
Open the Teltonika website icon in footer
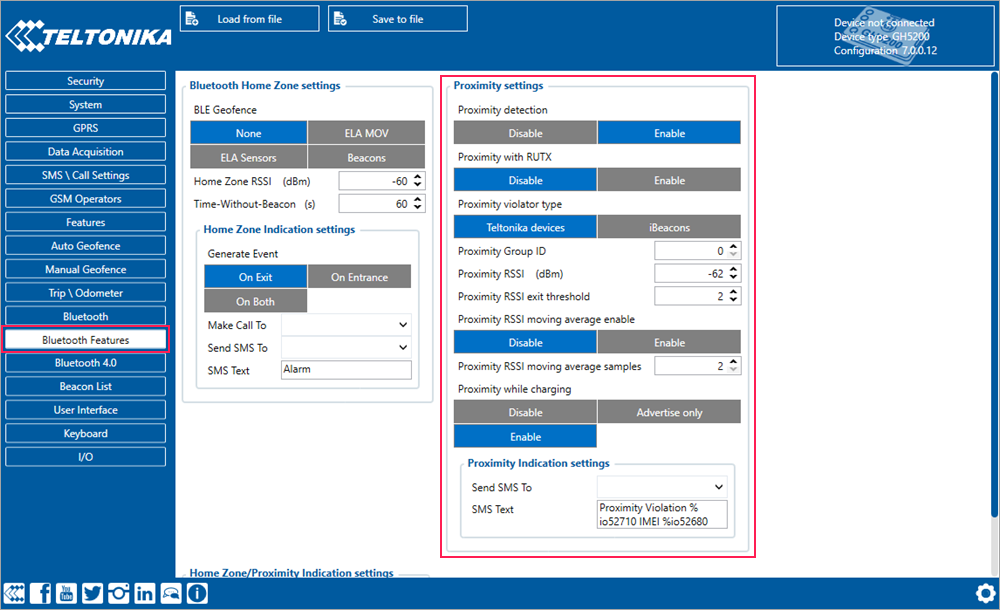tap(16, 593)
